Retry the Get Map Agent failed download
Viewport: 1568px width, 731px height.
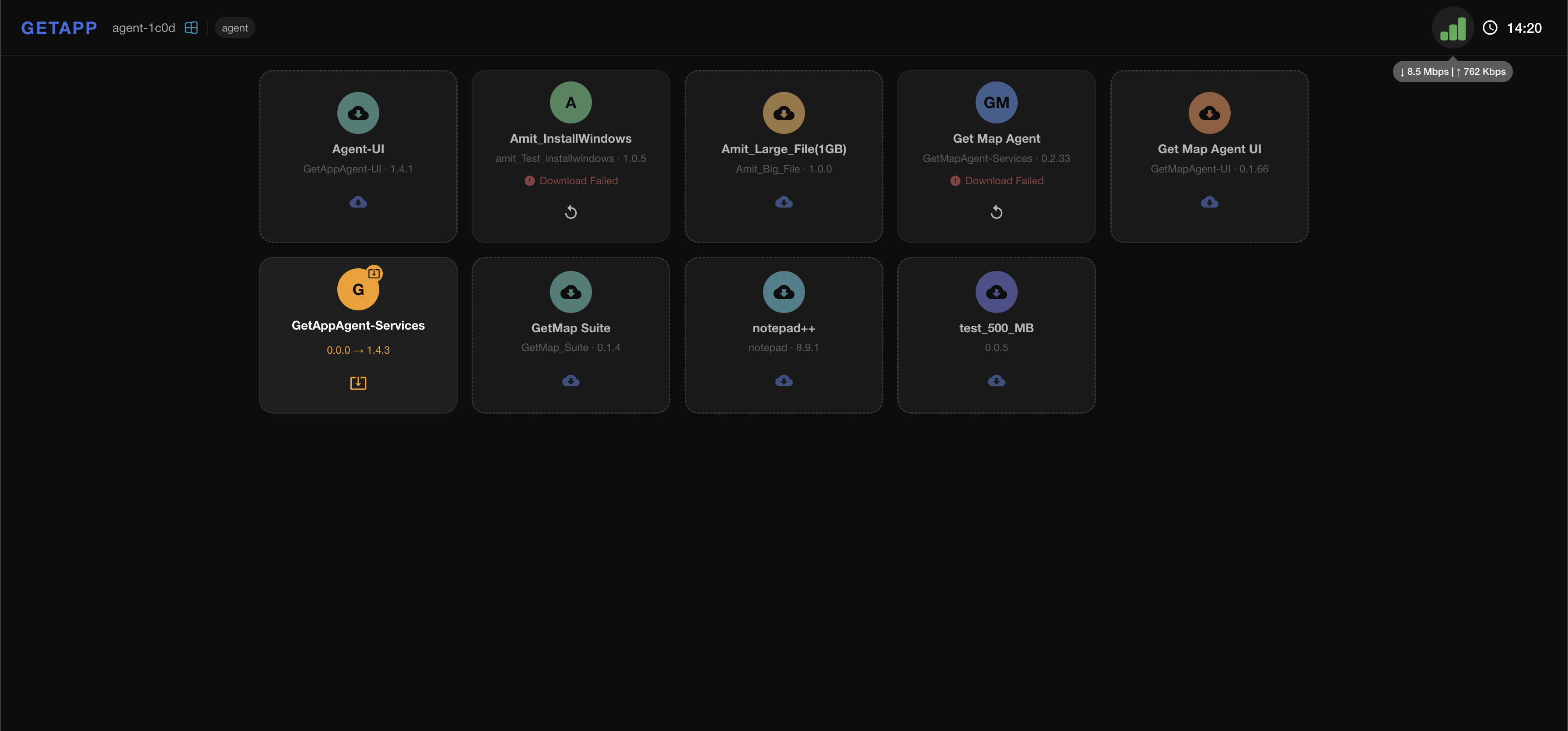pos(996,212)
